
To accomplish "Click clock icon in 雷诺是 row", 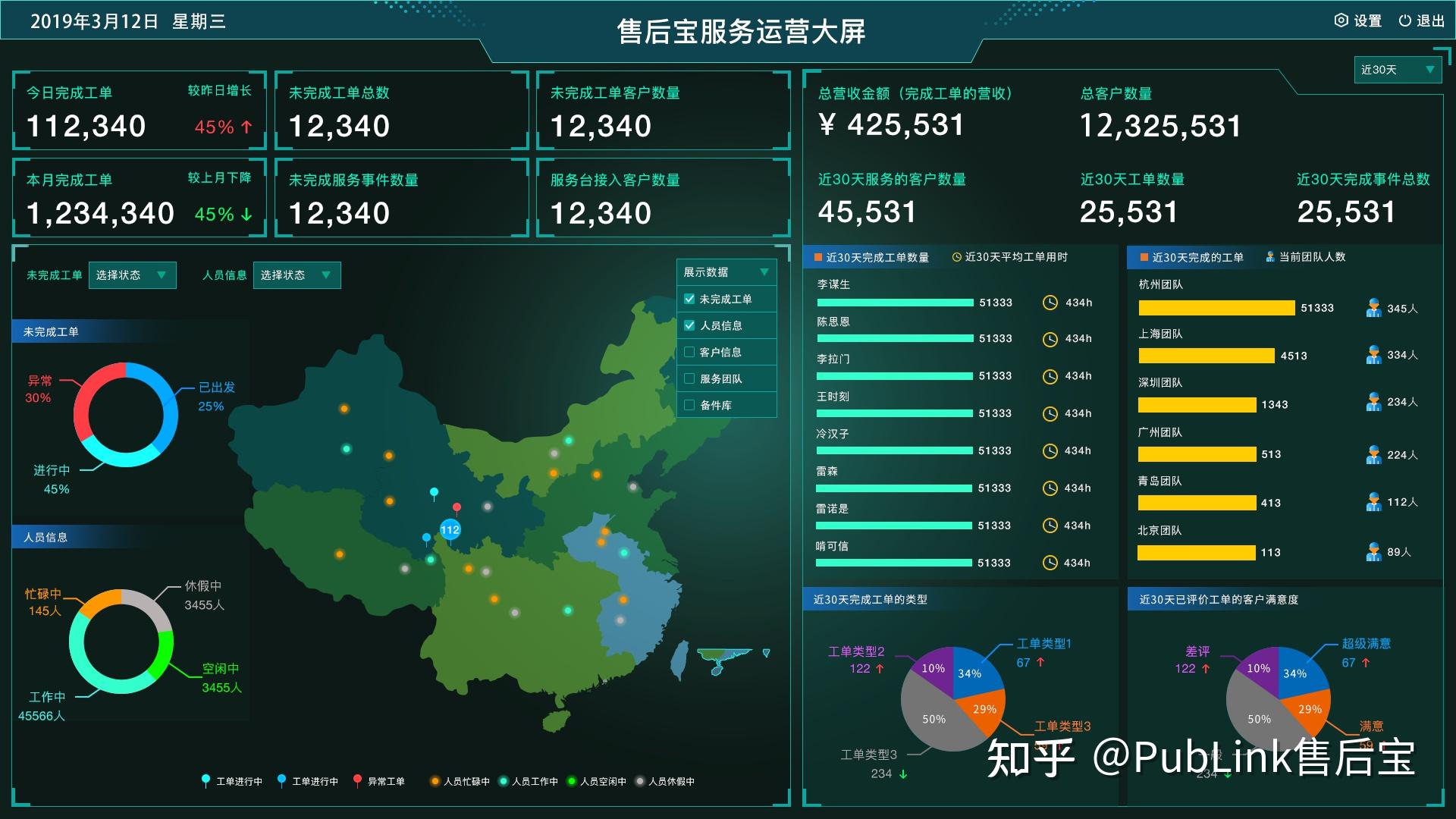I will point(1050,526).
